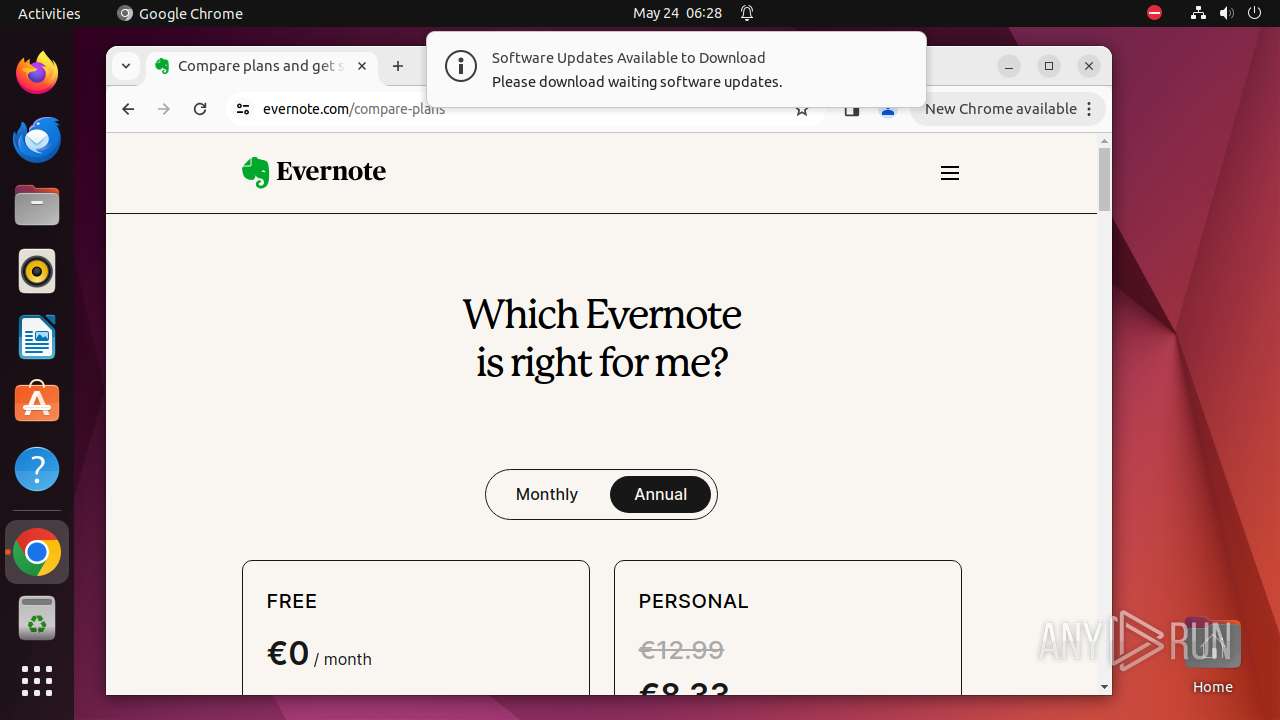
Task: View site information icon in address bar
Action: click(x=242, y=109)
